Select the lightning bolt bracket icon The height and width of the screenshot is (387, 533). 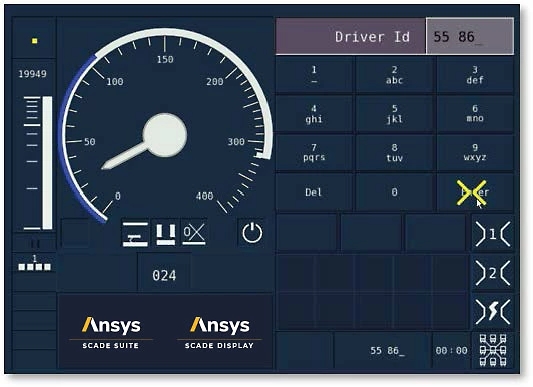click(493, 312)
